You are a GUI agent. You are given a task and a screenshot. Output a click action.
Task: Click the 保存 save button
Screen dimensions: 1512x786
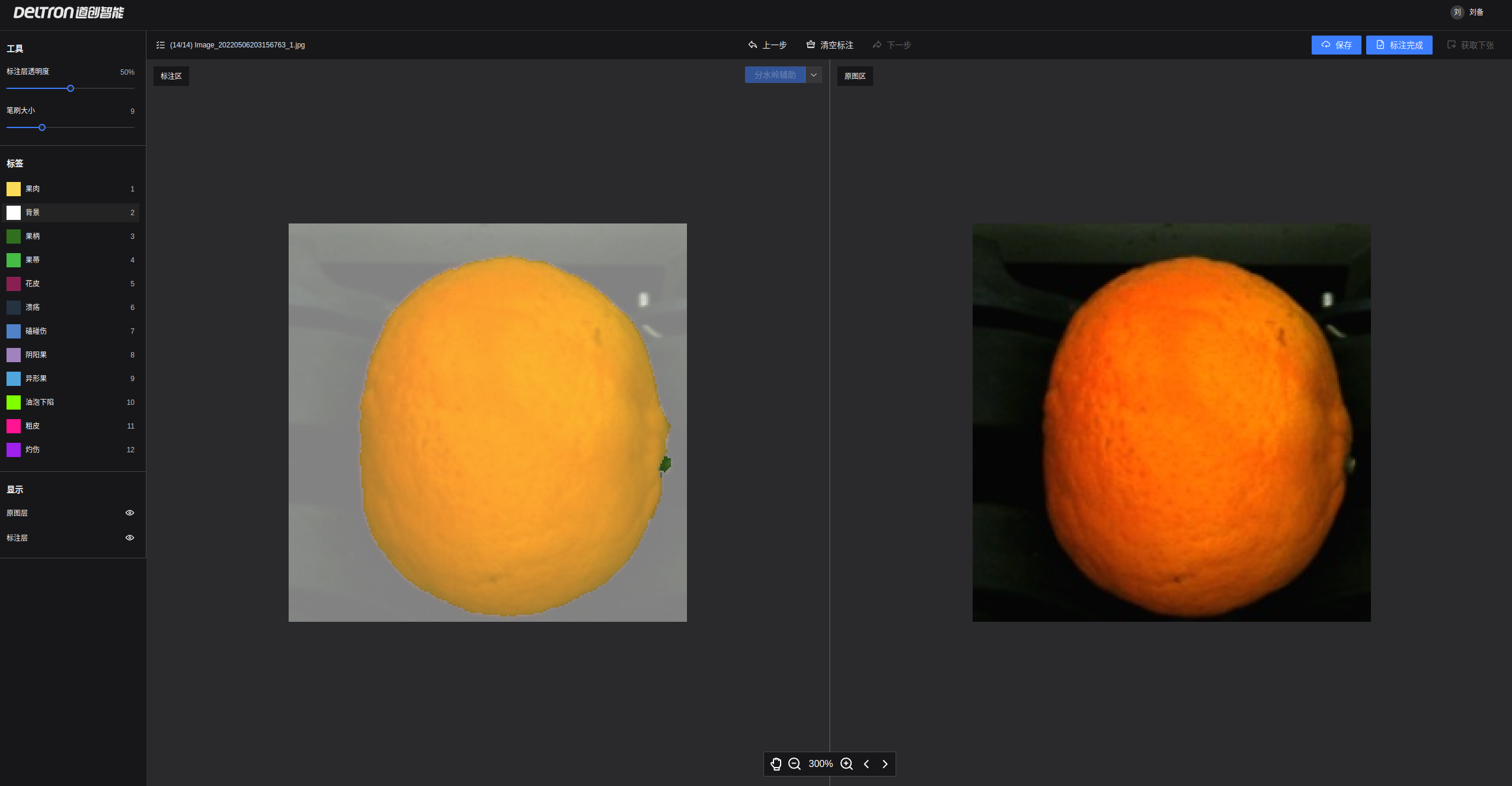click(1336, 45)
